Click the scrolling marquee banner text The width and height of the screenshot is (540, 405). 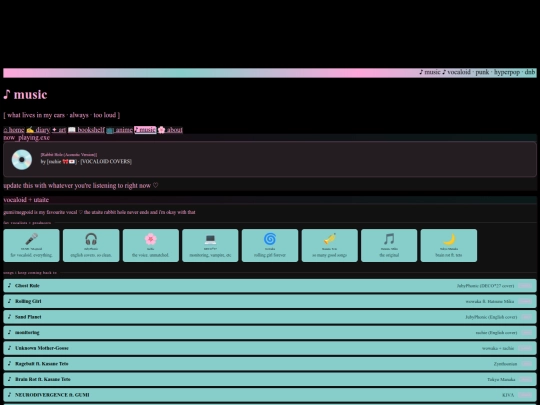pyautogui.click(x=477, y=72)
